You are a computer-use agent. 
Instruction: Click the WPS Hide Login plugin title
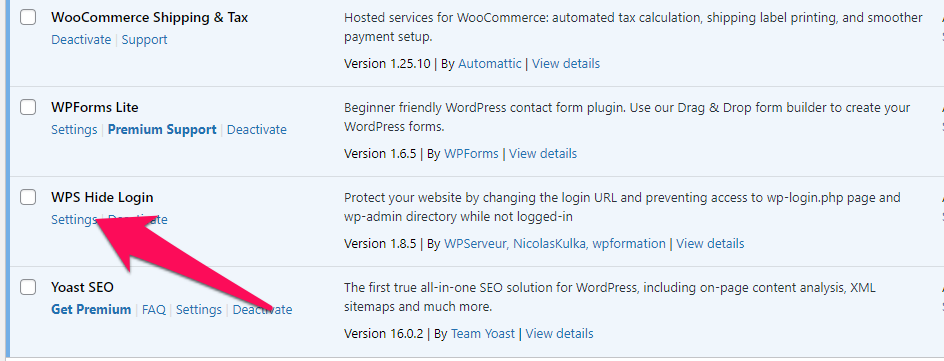tap(102, 197)
